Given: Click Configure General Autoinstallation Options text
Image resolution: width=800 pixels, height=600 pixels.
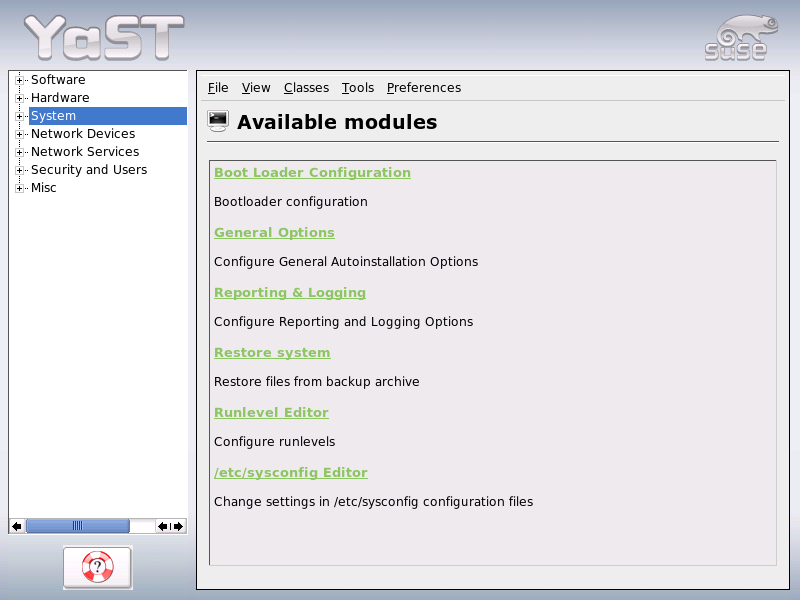Looking at the screenshot, I should click(346, 262).
